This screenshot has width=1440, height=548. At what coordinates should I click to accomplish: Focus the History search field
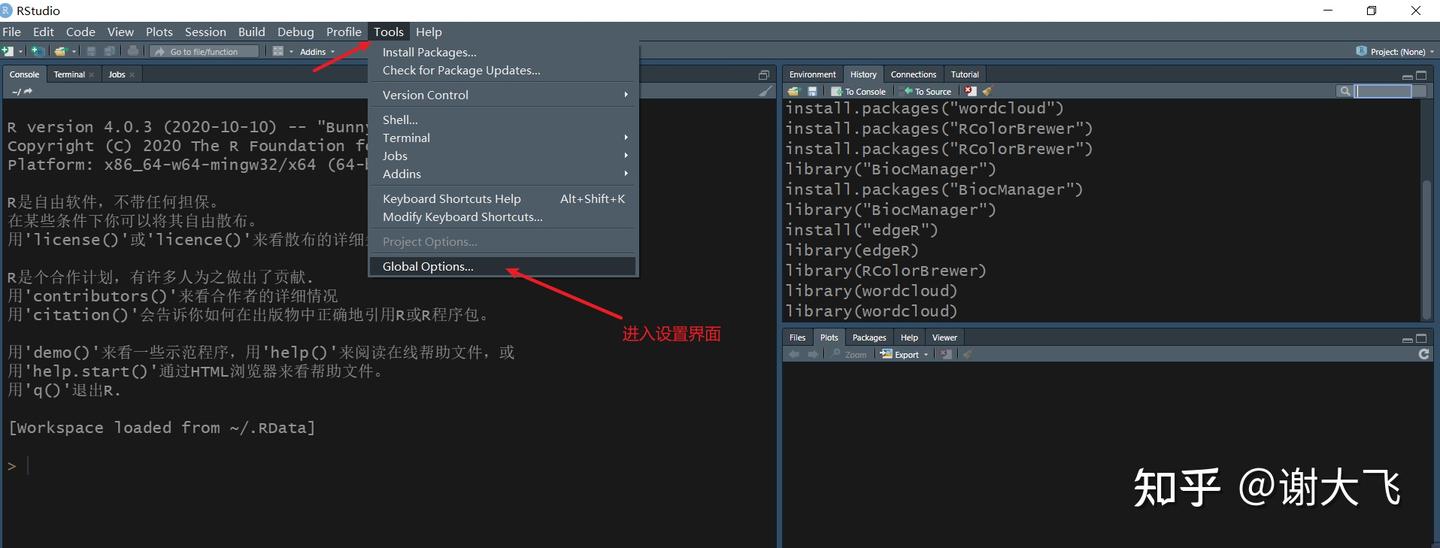[x=1383, y=91]
